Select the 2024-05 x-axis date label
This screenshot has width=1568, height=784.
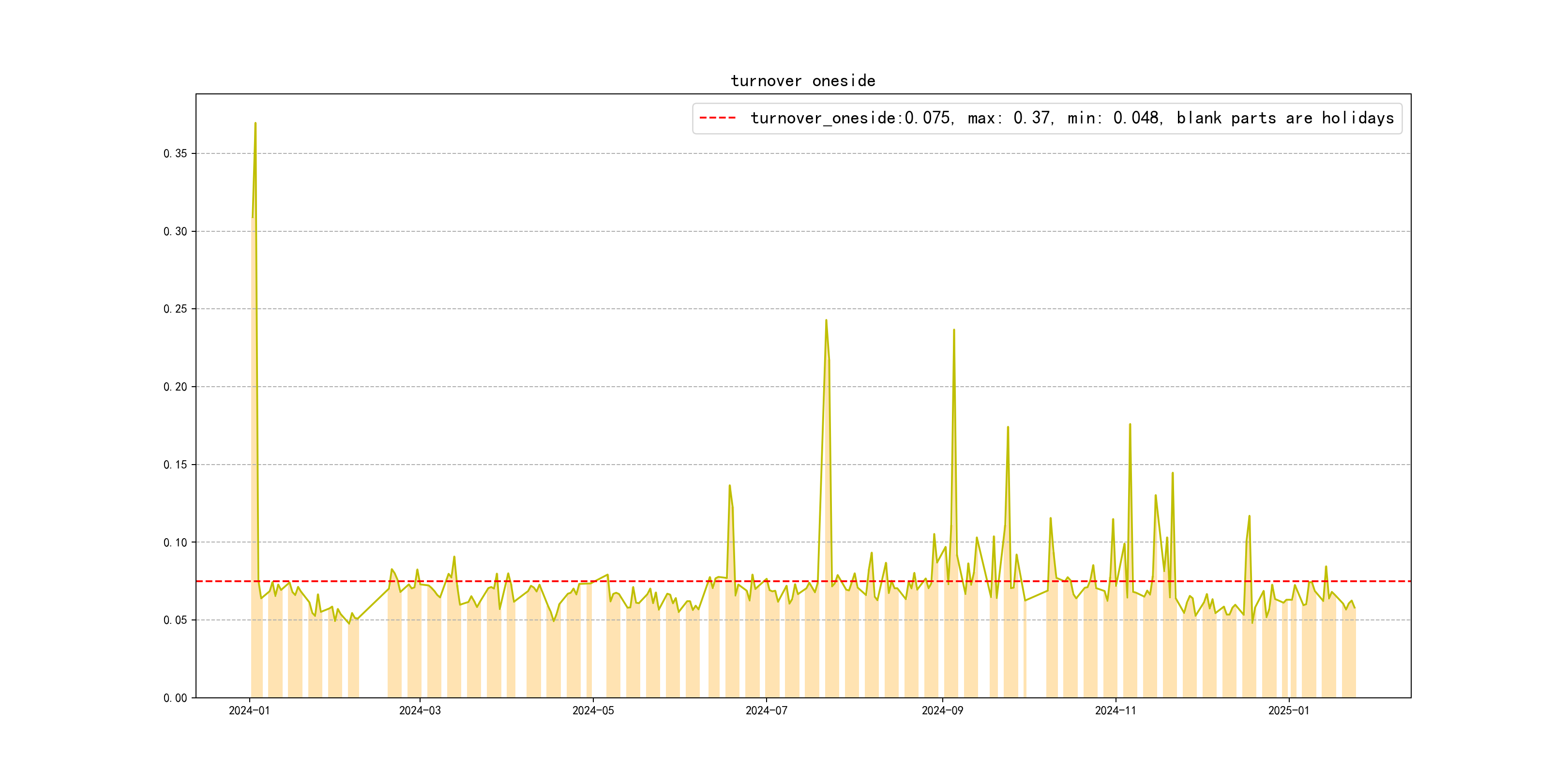(x=593, y=710)
